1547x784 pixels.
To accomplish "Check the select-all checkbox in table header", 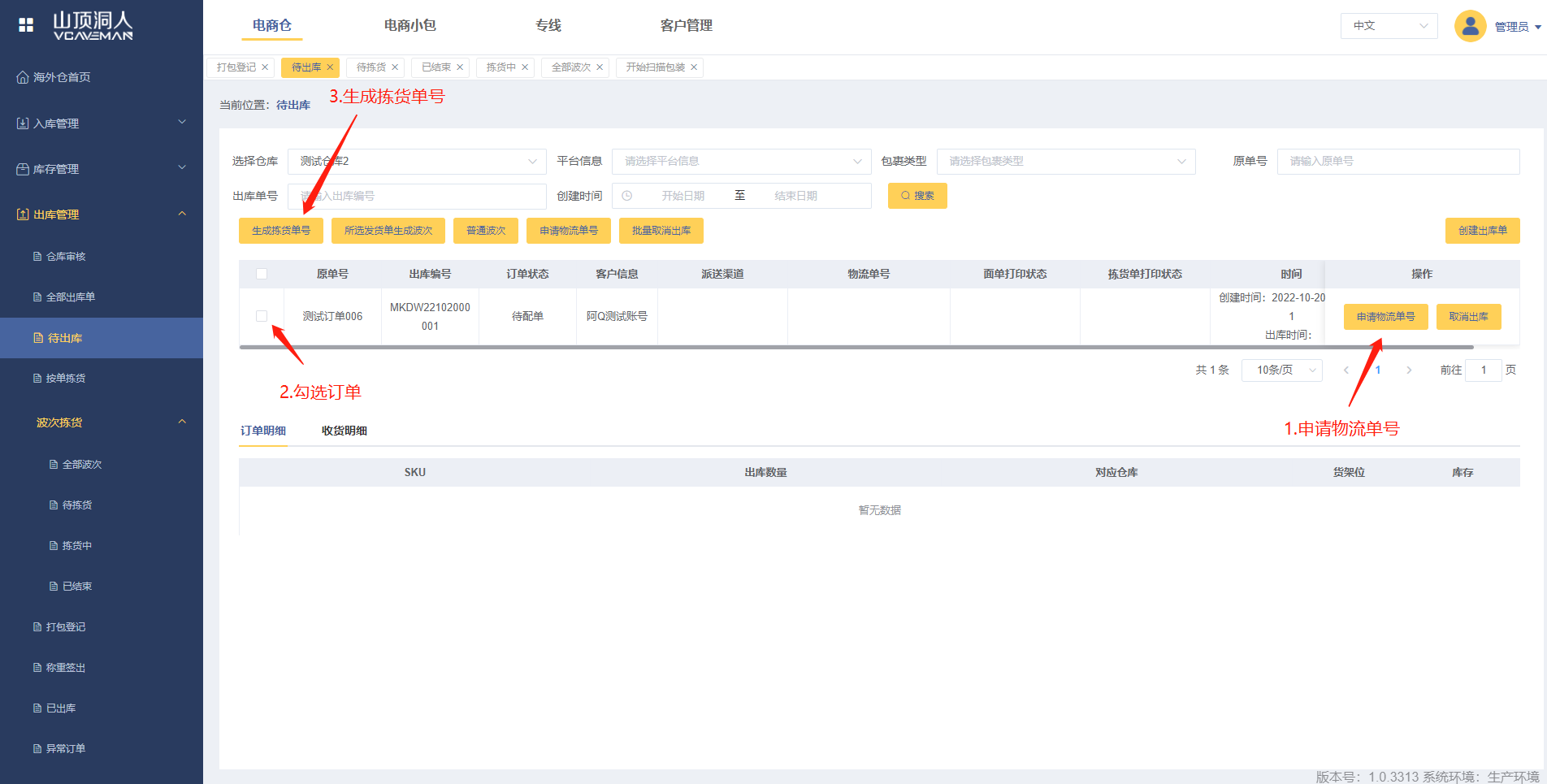I will (x=262, y=274).
